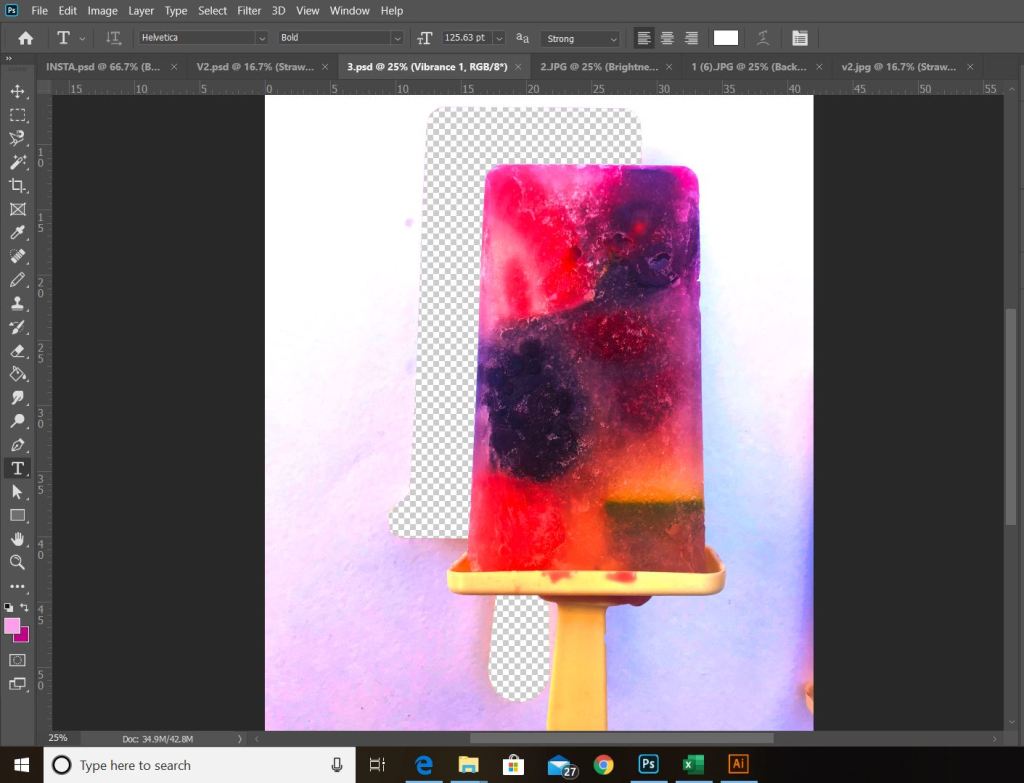The height and width of the screenshot is (783, 1024).
Task: Pick the Magic Wand tool
Action: (17, 162)
